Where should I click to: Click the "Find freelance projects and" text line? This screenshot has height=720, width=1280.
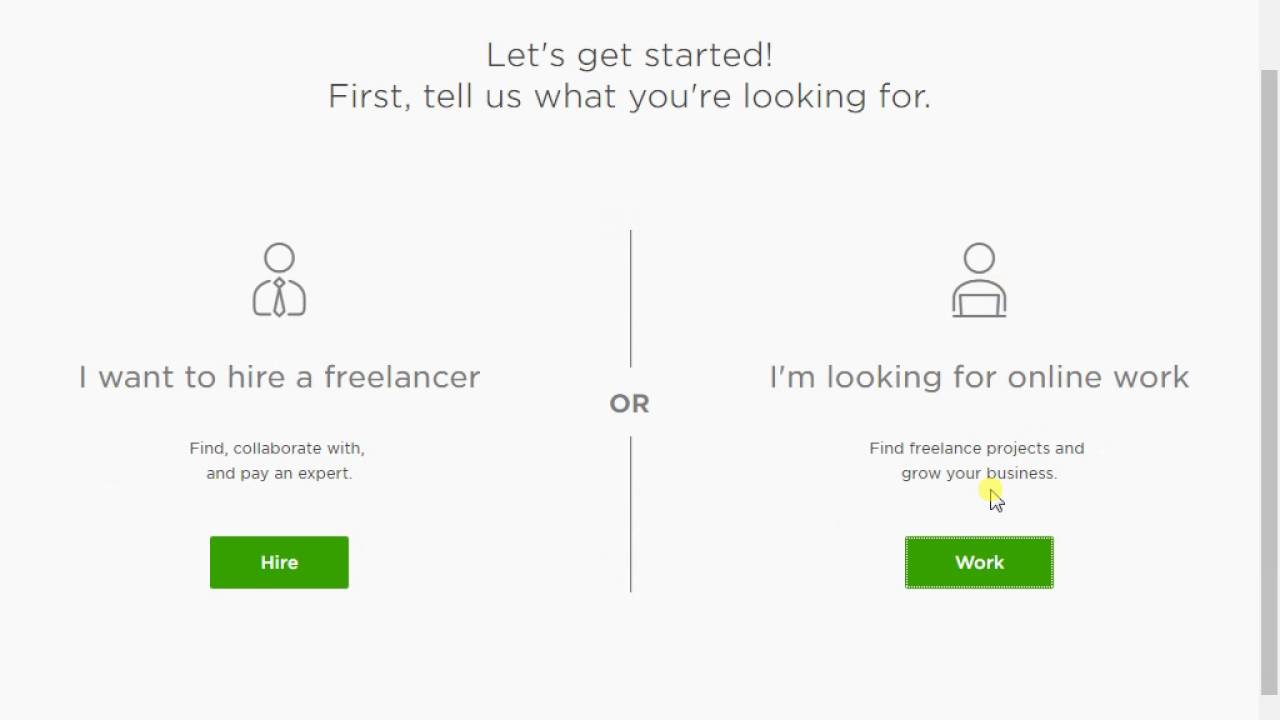coord(976,448)
